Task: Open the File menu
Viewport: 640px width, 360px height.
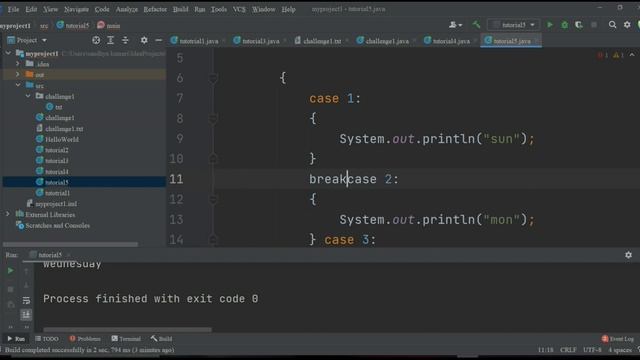Action: pyautogui.click(x=13, y=9)
